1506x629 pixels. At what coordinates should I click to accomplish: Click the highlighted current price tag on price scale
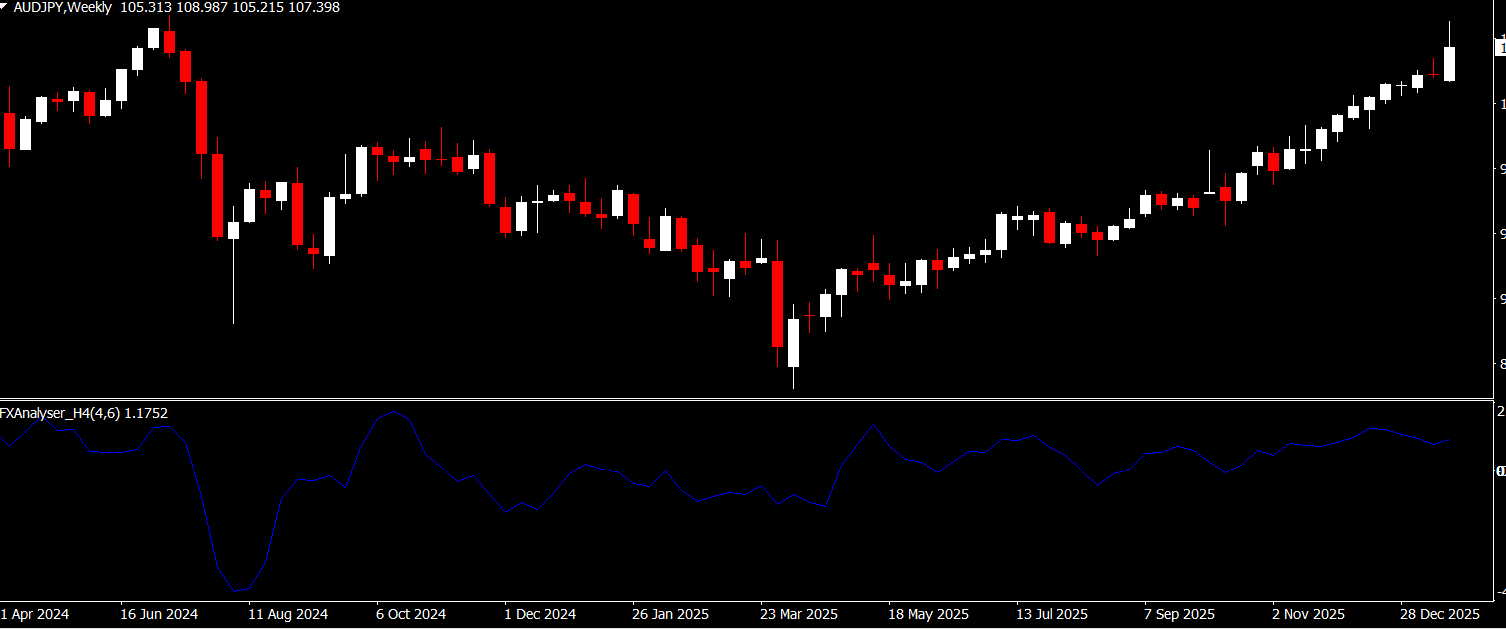(x=1500, y=47)
